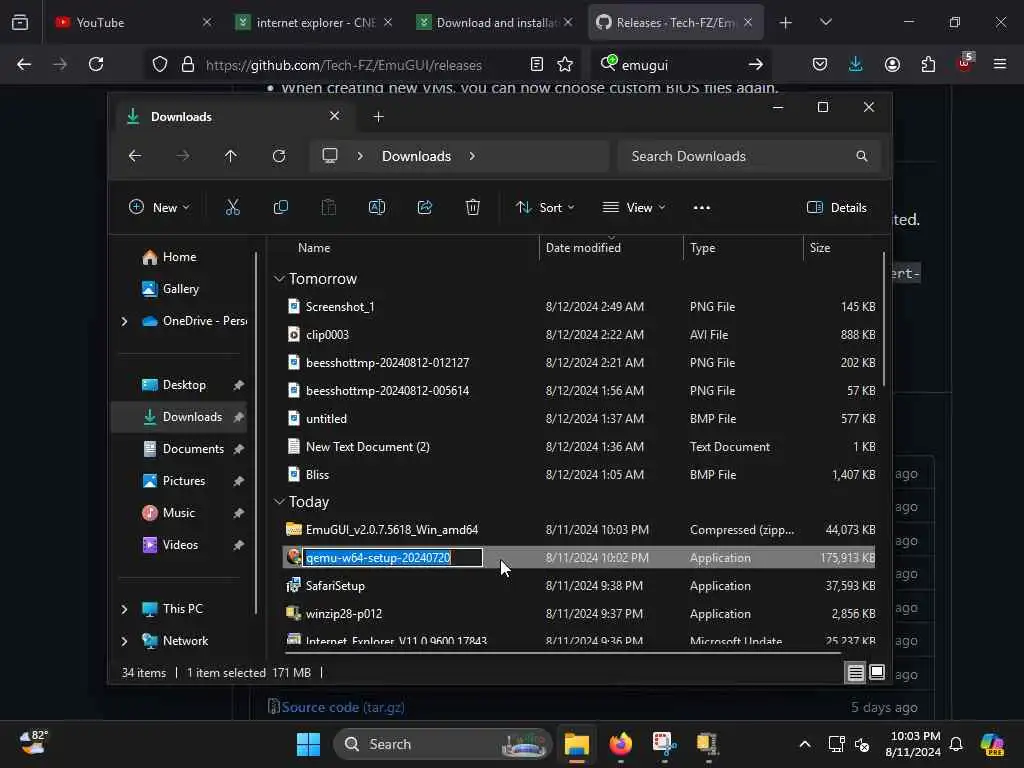The height and width of the screenshot is (768, 1024).
Task: Click the Delete trash icon in Explorer toolbar
Action: click(x=473, y=208)
